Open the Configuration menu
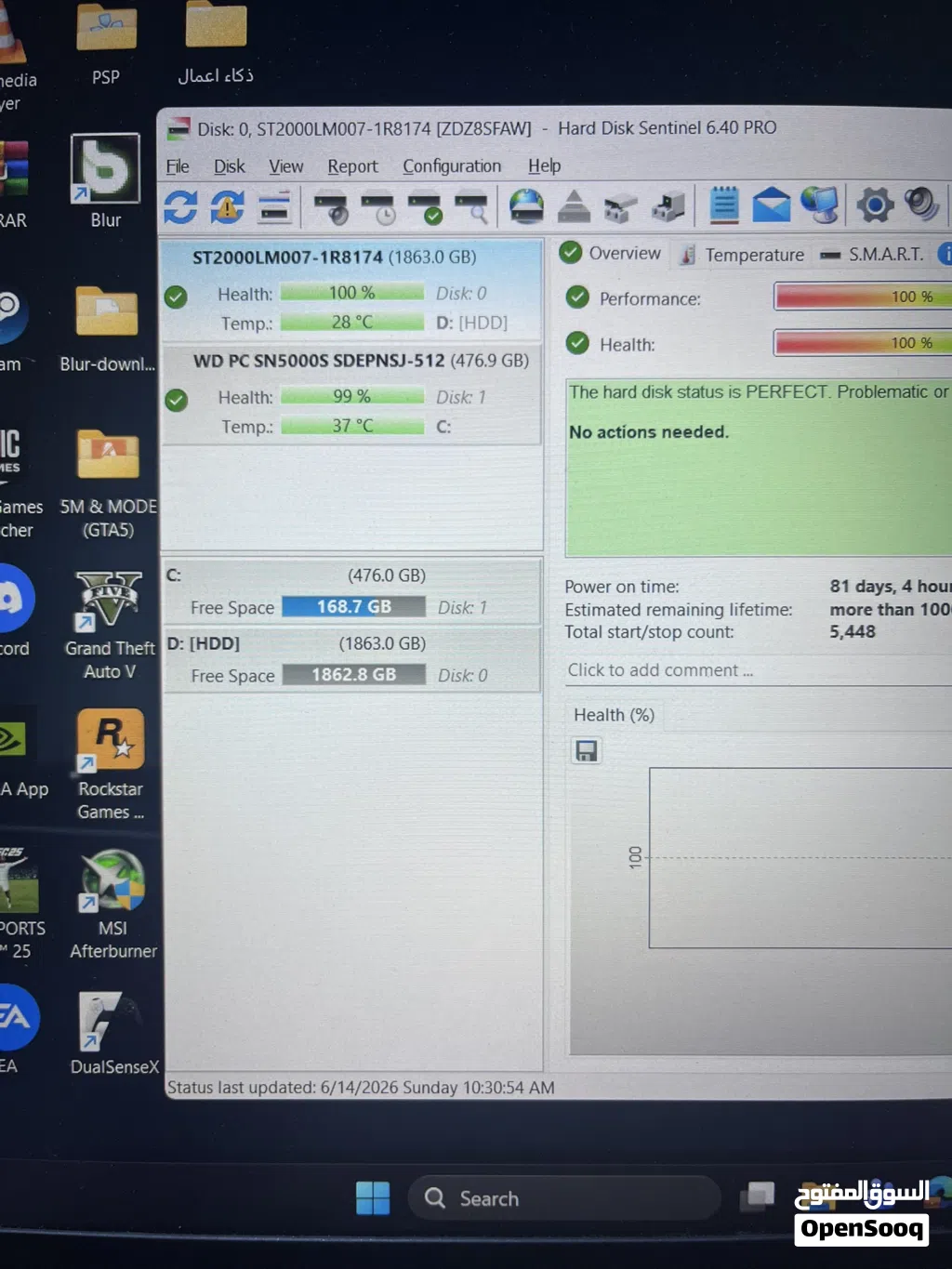Screen dimensions: 952x1269 click(x=452, y=166)
